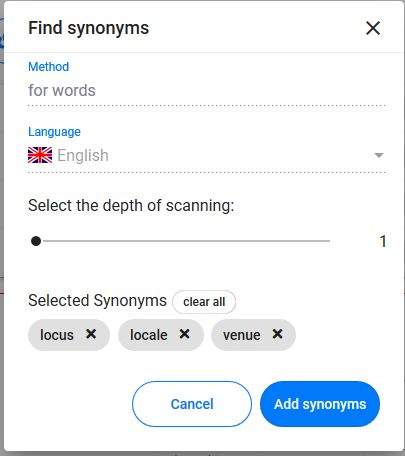Viewport: 405px width, 456px height.
Task: Click the UK flag icon
Action: coord(40,155)
